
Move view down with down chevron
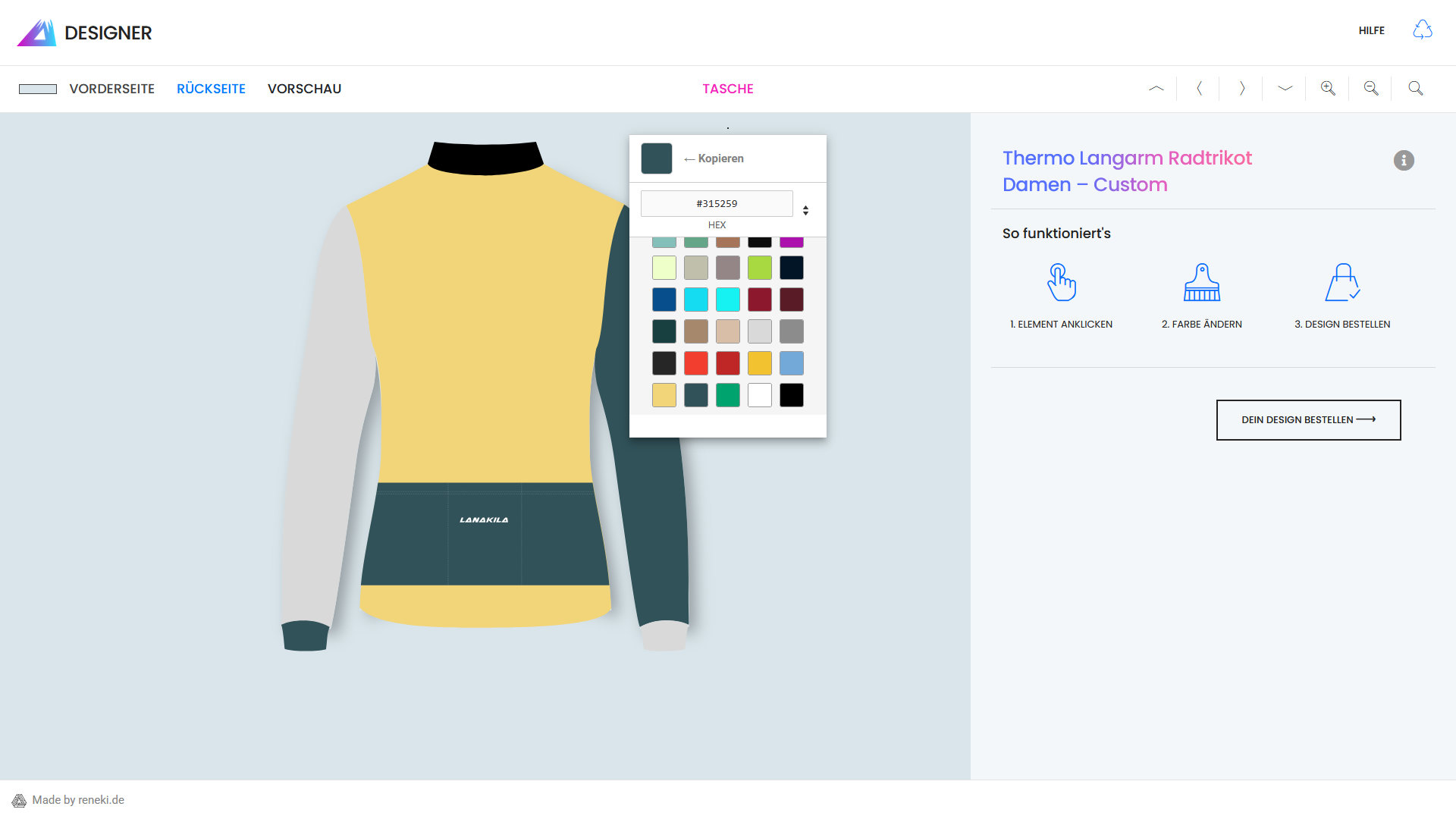tap(1285, 88)
